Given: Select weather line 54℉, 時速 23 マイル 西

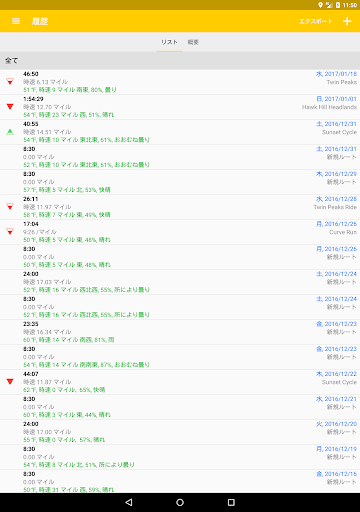Looking at the screenshot, I should pyautogui.click(x=68, y=115).
